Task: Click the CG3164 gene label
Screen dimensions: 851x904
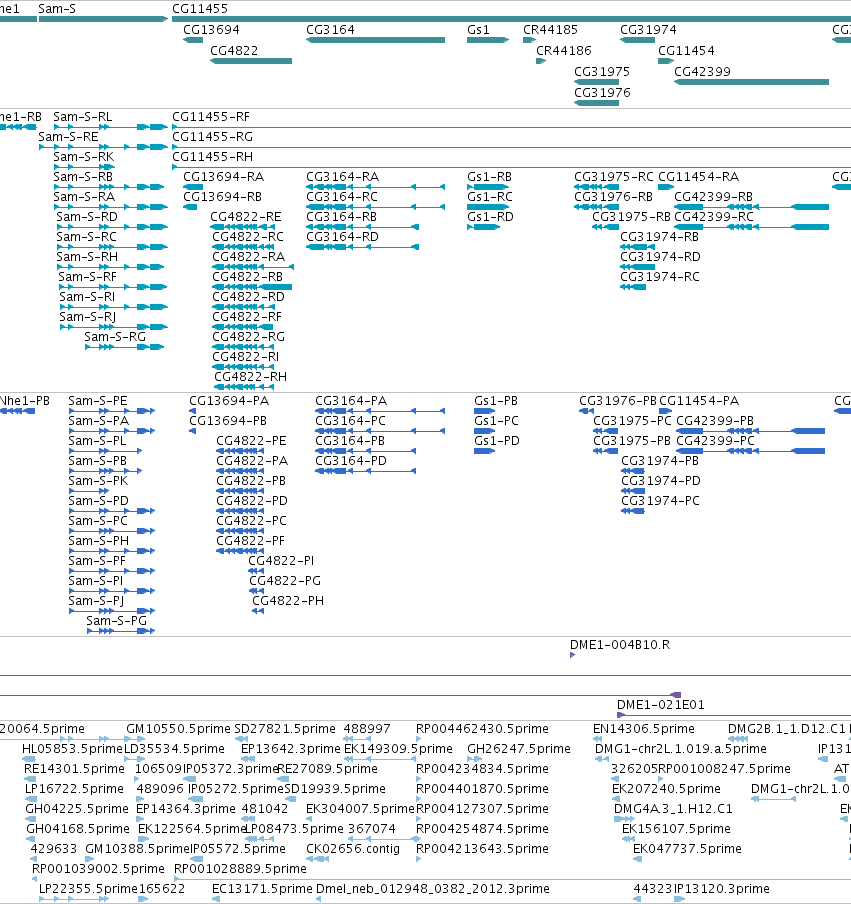Action: point(330,29)
